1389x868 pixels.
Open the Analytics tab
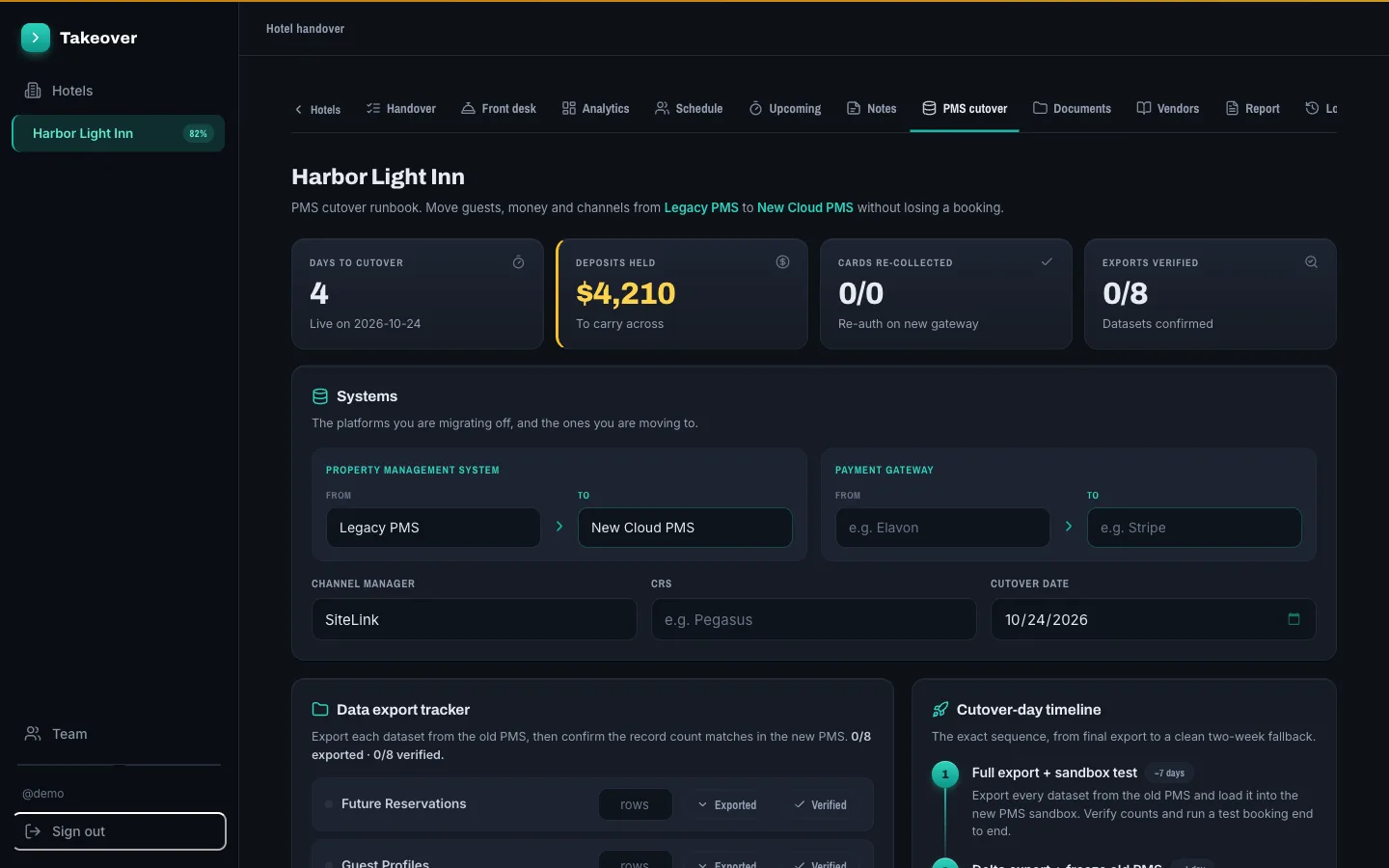click(596, 109)
